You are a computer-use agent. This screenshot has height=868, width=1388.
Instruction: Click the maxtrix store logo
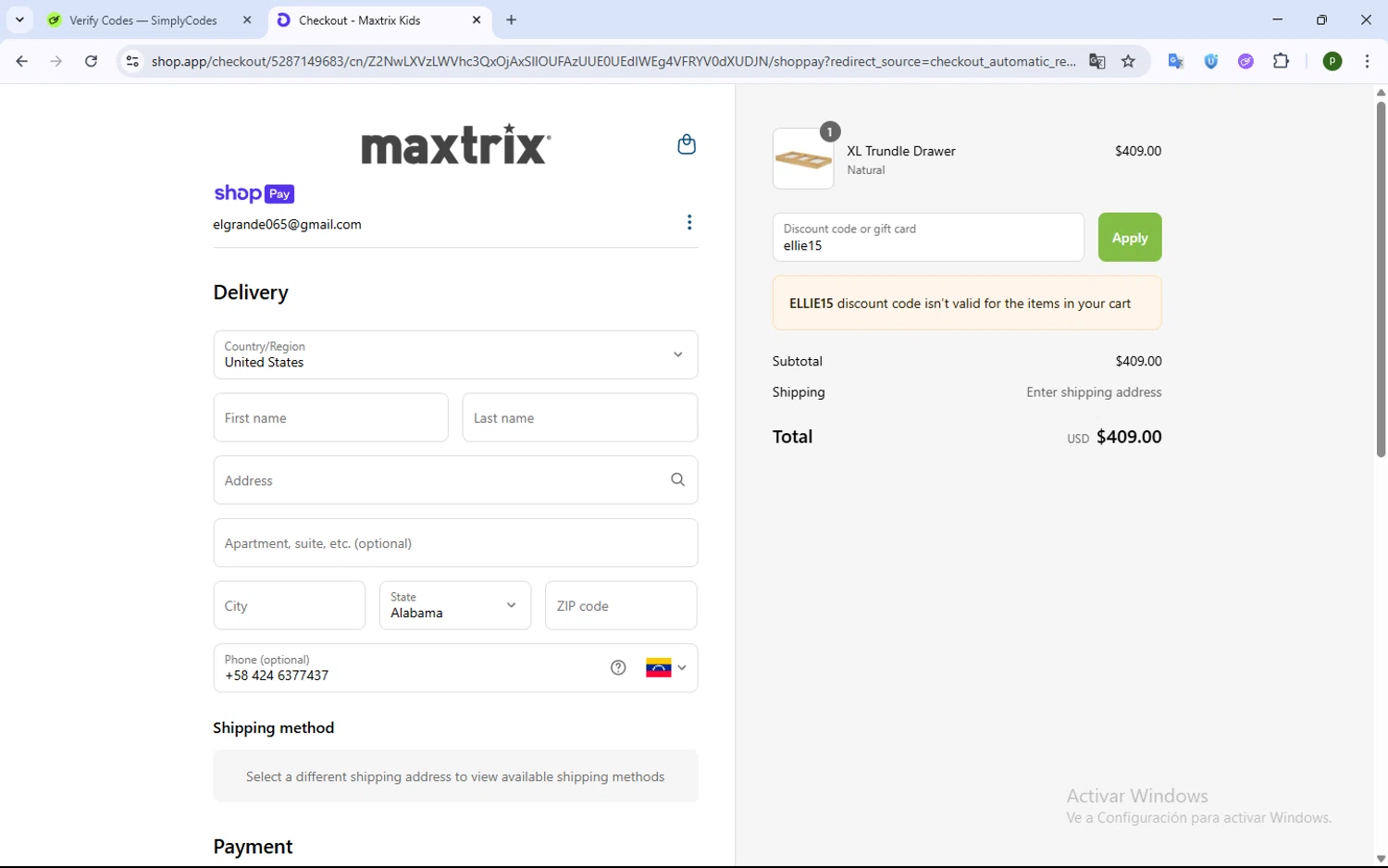[456, 144]
